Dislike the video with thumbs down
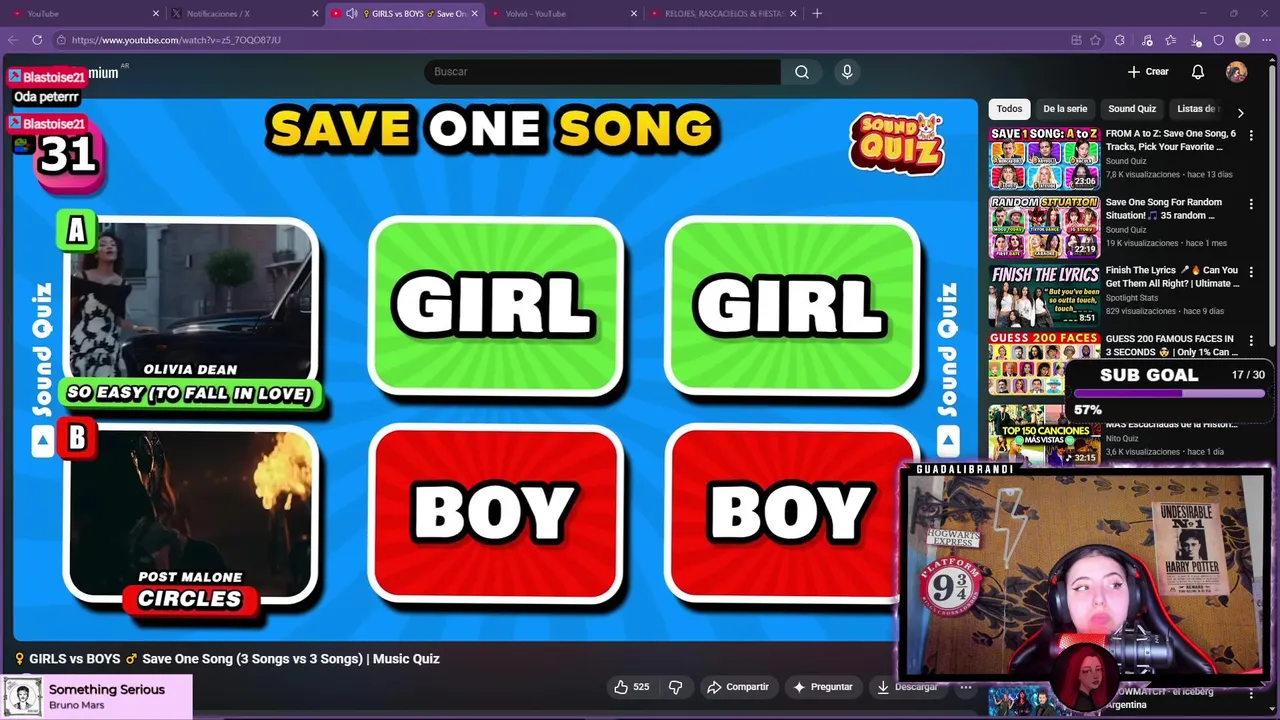This screenshot has height=720, width=1280. (x=675, y=687)
